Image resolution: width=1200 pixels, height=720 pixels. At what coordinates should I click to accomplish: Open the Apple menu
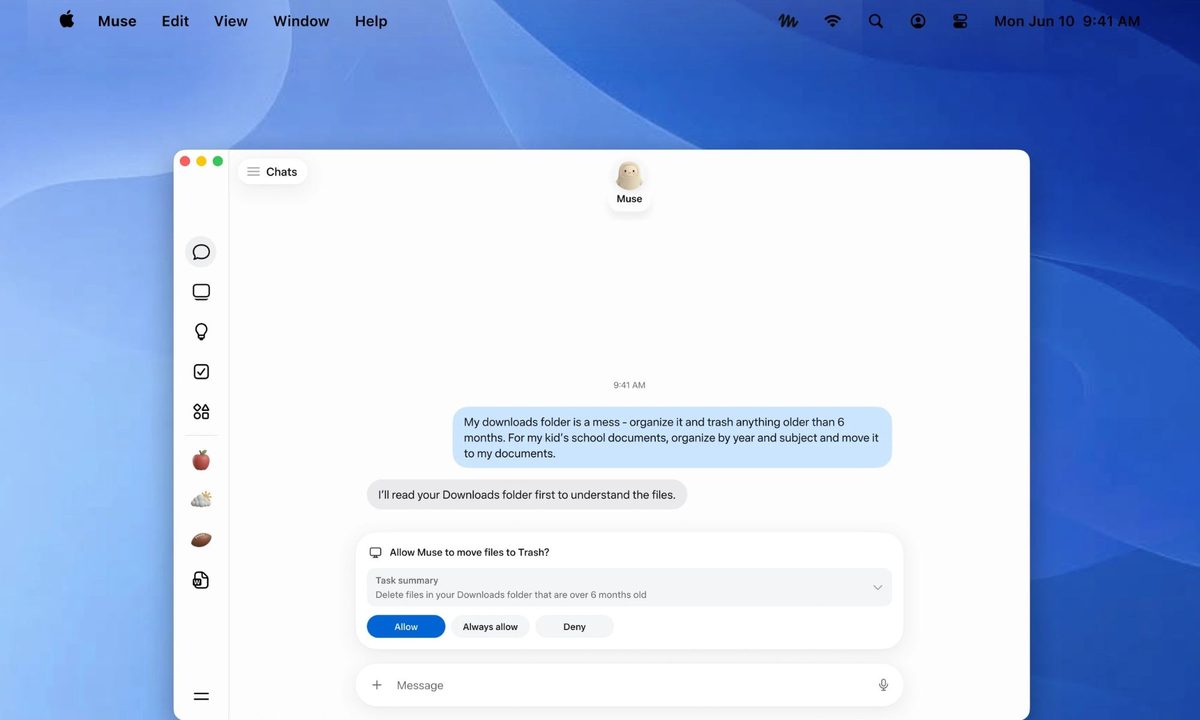coord(67,20)
